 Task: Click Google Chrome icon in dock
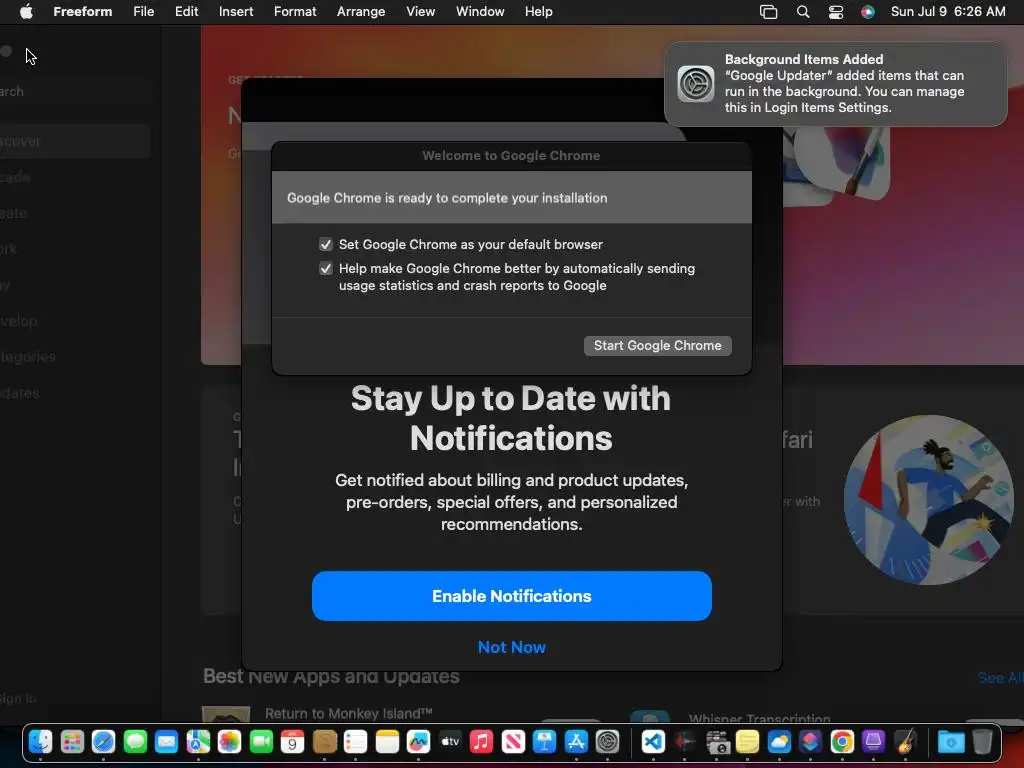coord(842,742)
